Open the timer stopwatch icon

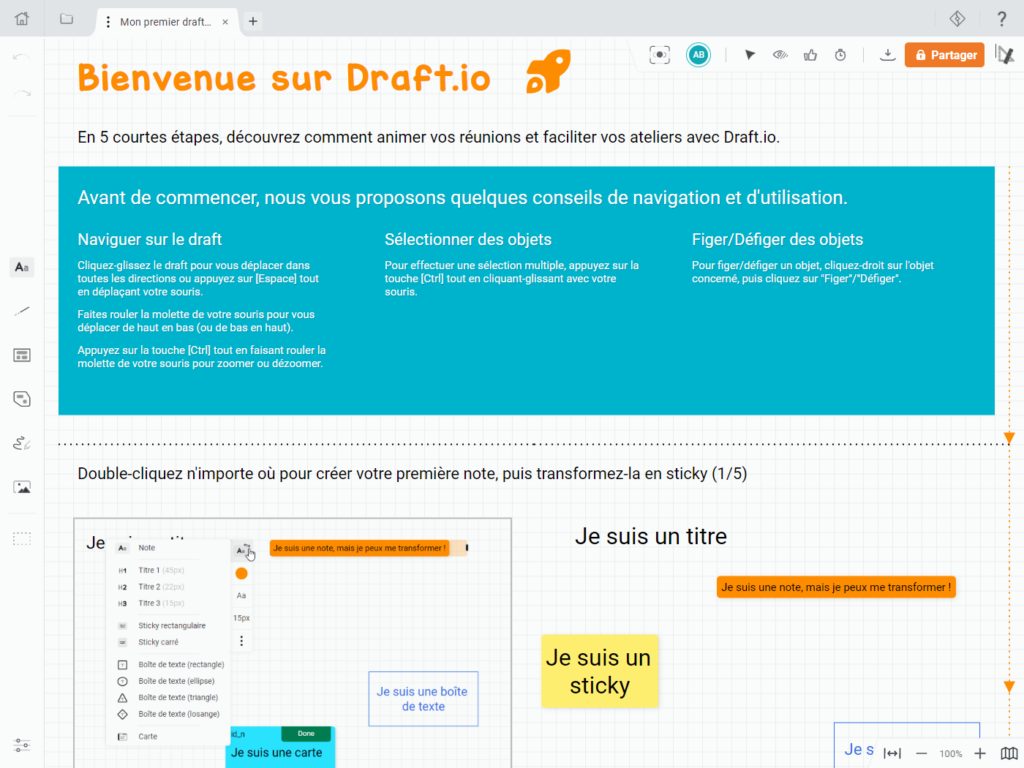click(840, 55)
